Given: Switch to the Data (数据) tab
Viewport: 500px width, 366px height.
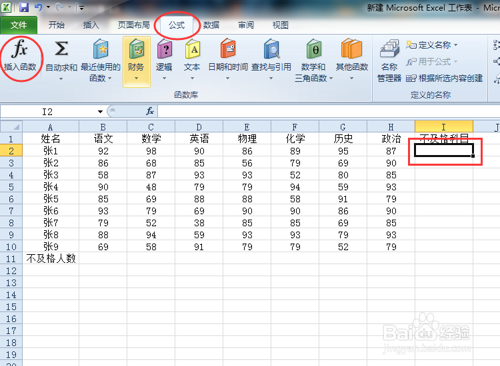Looking at the screenshot, I should coord(211,25).
